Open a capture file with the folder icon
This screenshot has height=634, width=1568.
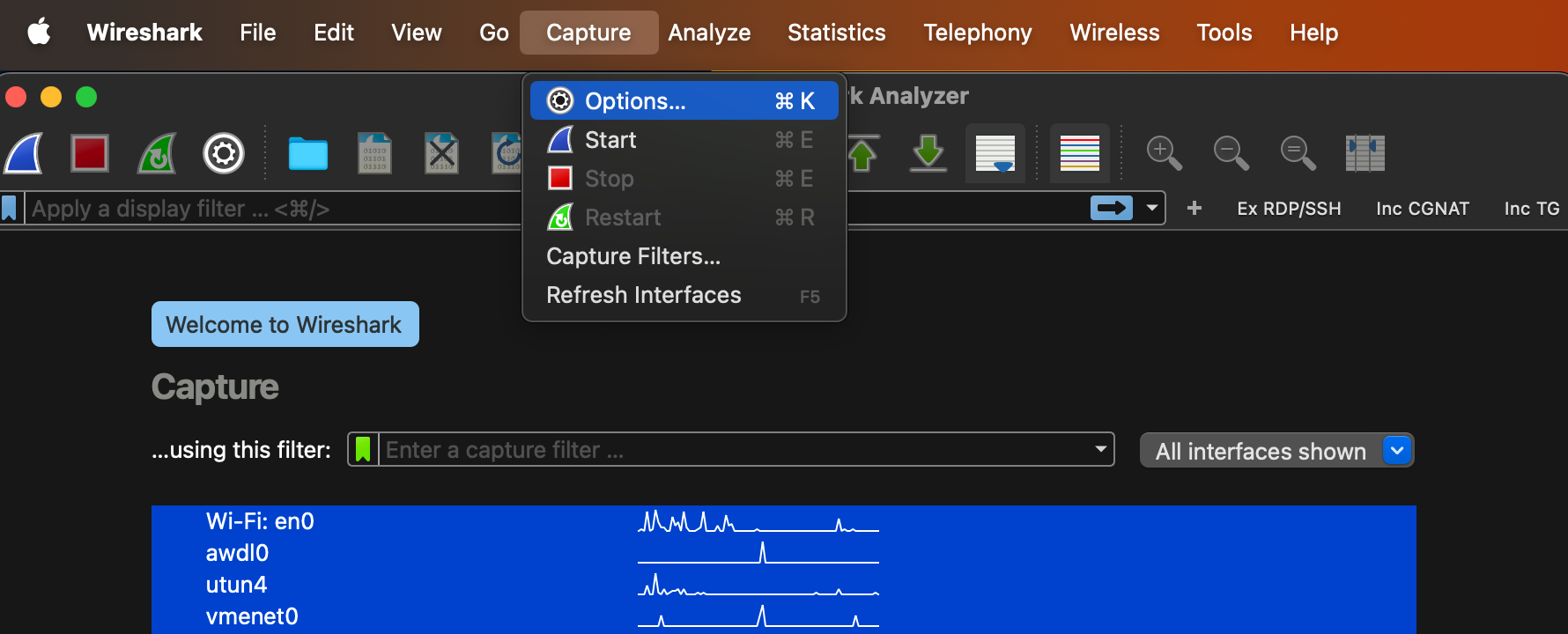308,153
